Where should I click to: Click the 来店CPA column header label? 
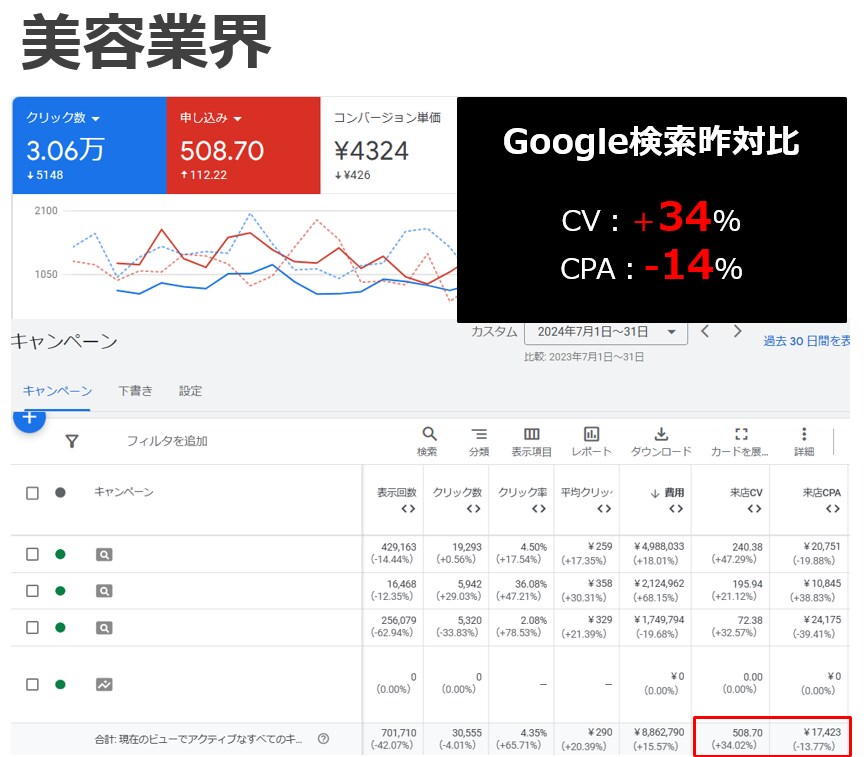coord(822,492)
